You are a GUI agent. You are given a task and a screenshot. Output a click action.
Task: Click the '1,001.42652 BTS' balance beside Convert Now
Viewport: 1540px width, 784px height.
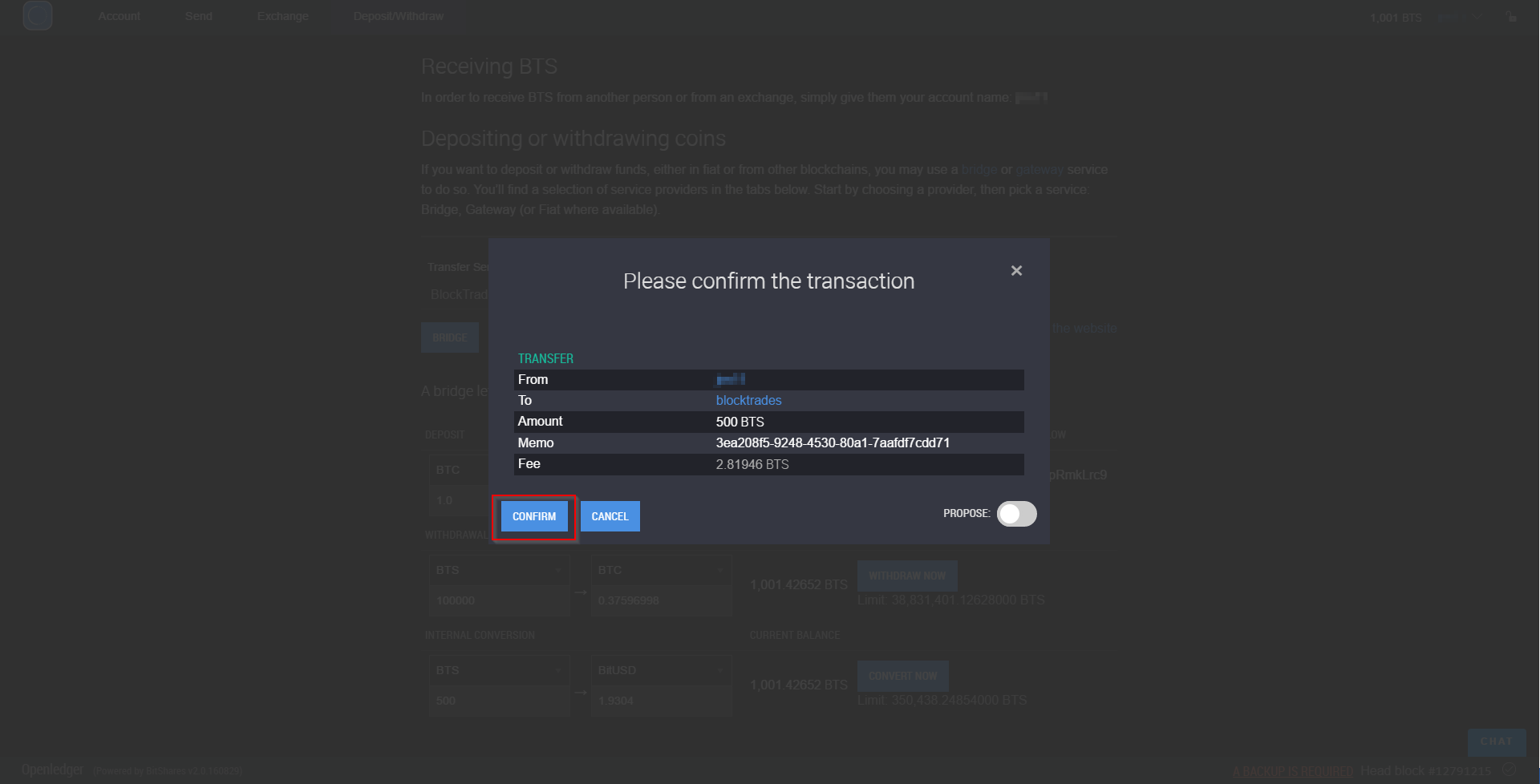(799, 685)
